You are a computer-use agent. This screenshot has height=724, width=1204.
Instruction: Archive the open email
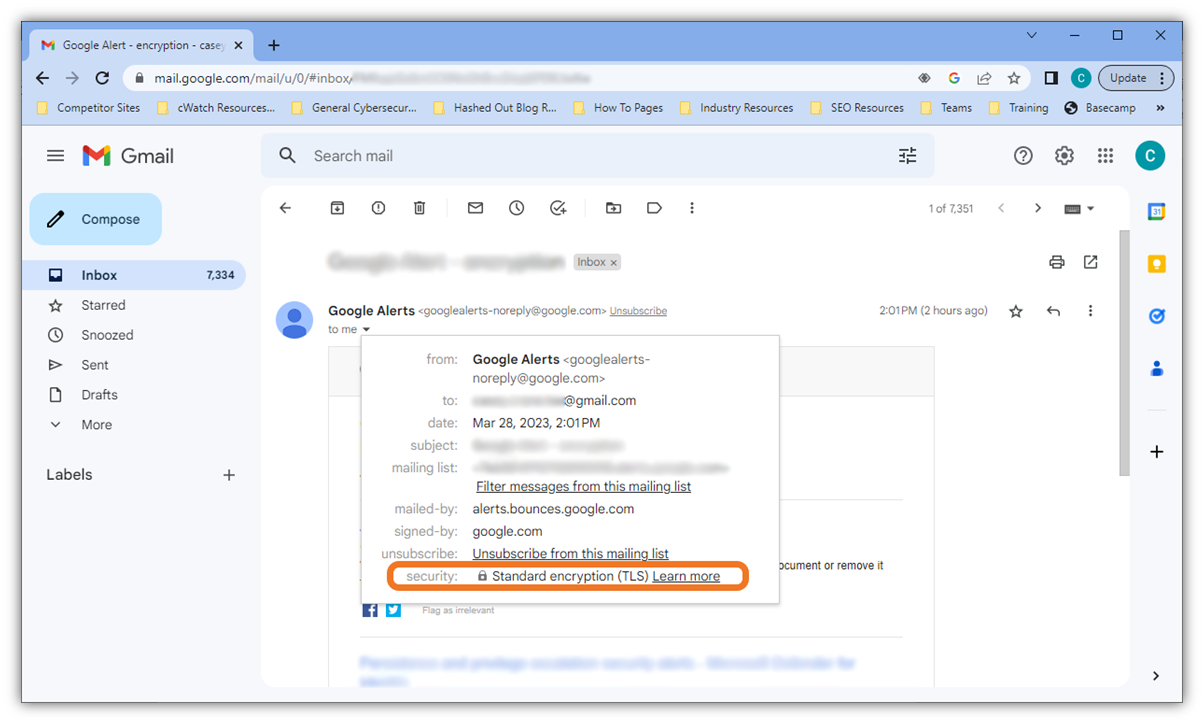(337, 207)
